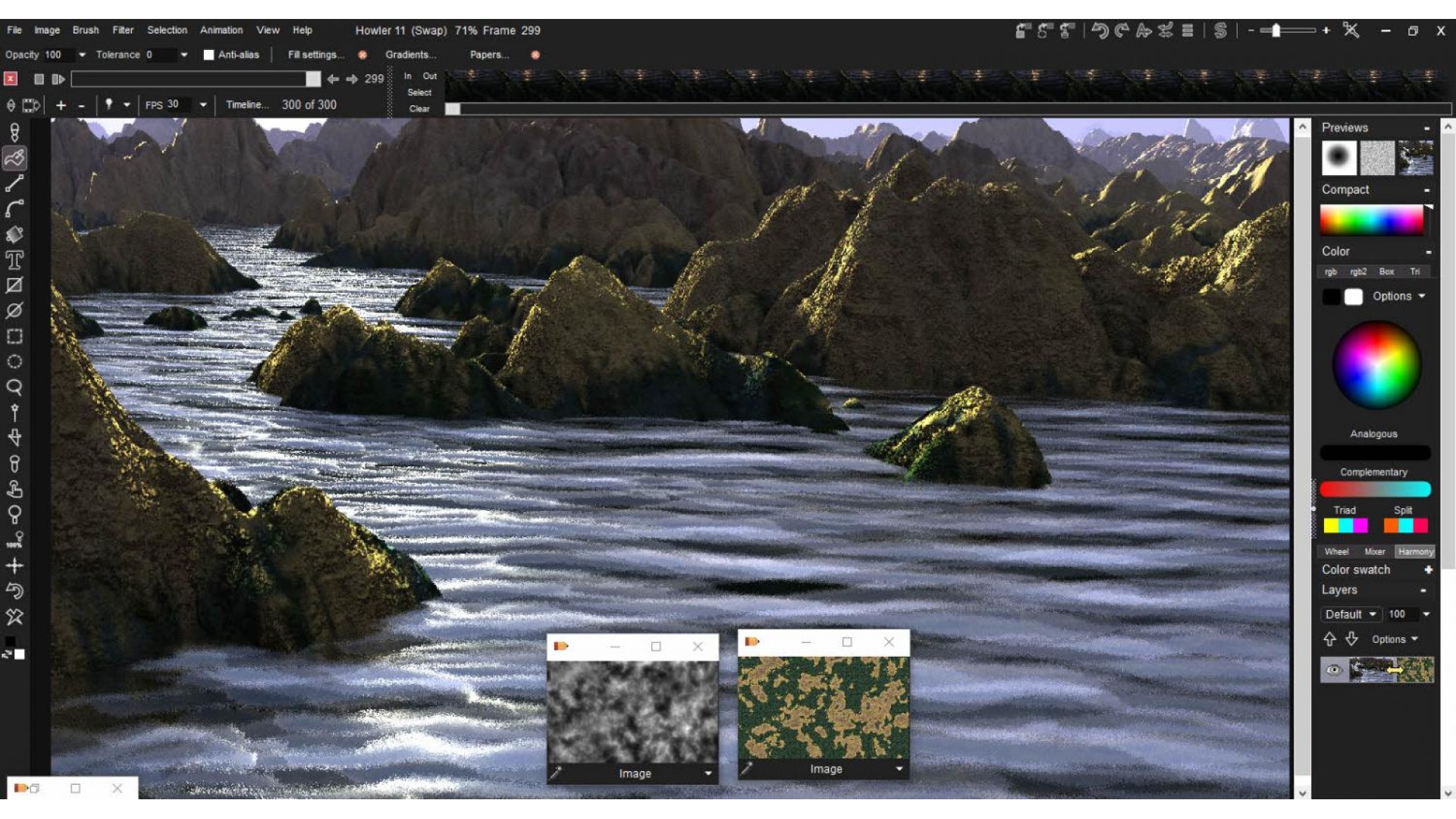1456x819 pixels.
Task: Select the ellipse selection tool
Action: 14,362
